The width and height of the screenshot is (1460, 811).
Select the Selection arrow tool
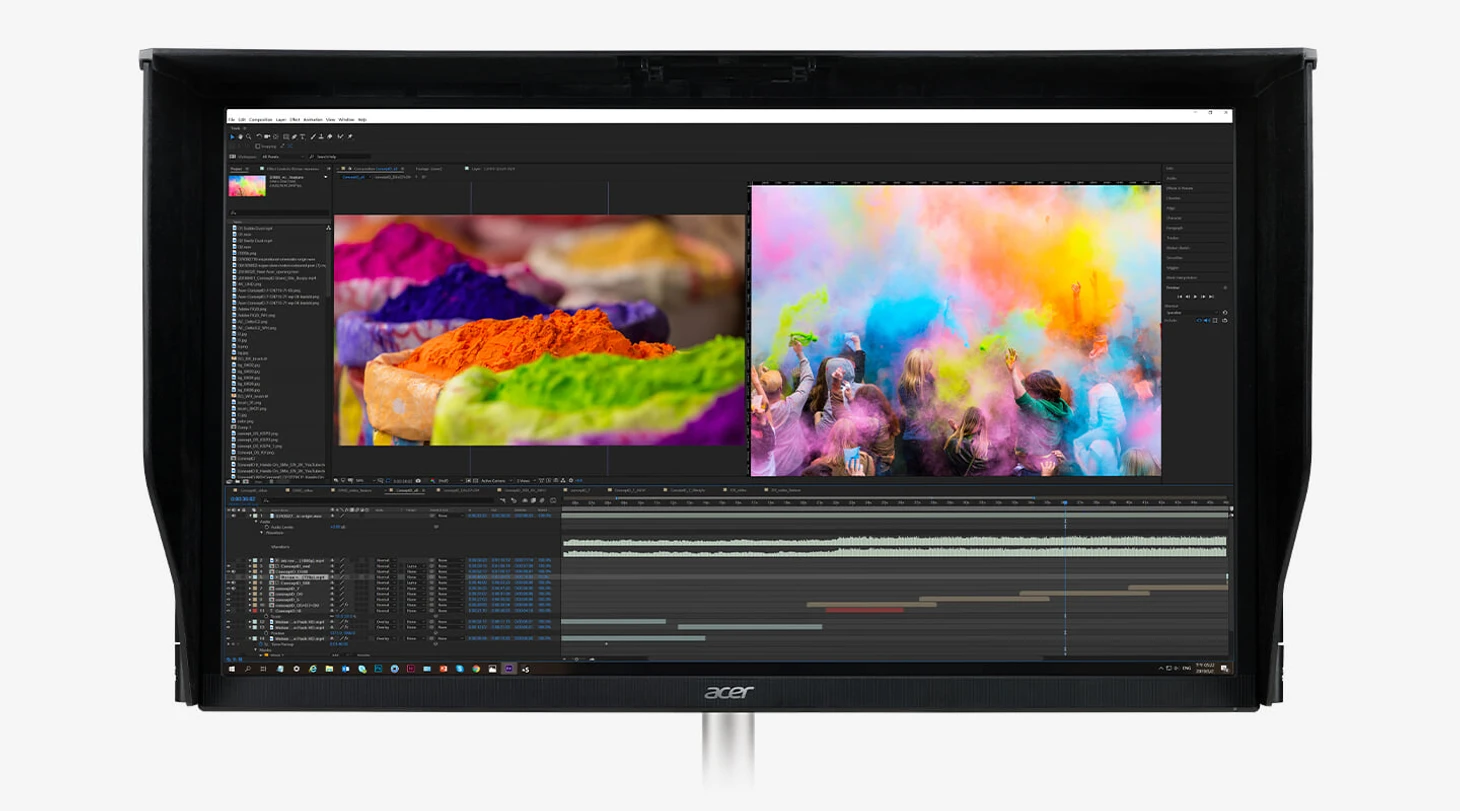coord(232,137)
